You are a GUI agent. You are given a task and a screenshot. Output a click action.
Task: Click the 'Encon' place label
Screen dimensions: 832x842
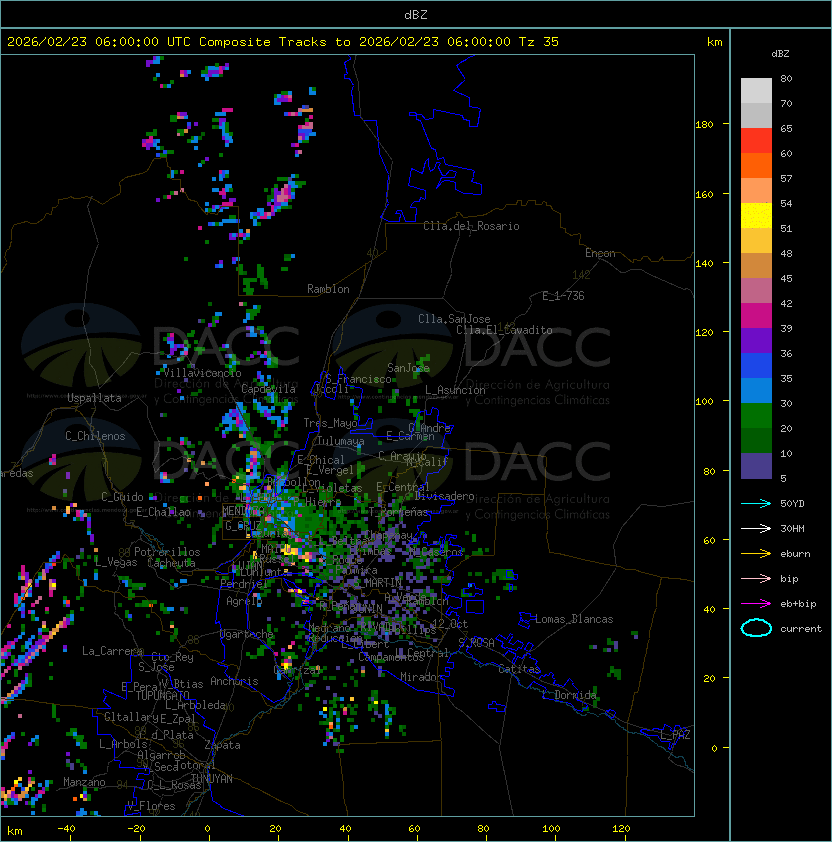(x=600, y=253)
